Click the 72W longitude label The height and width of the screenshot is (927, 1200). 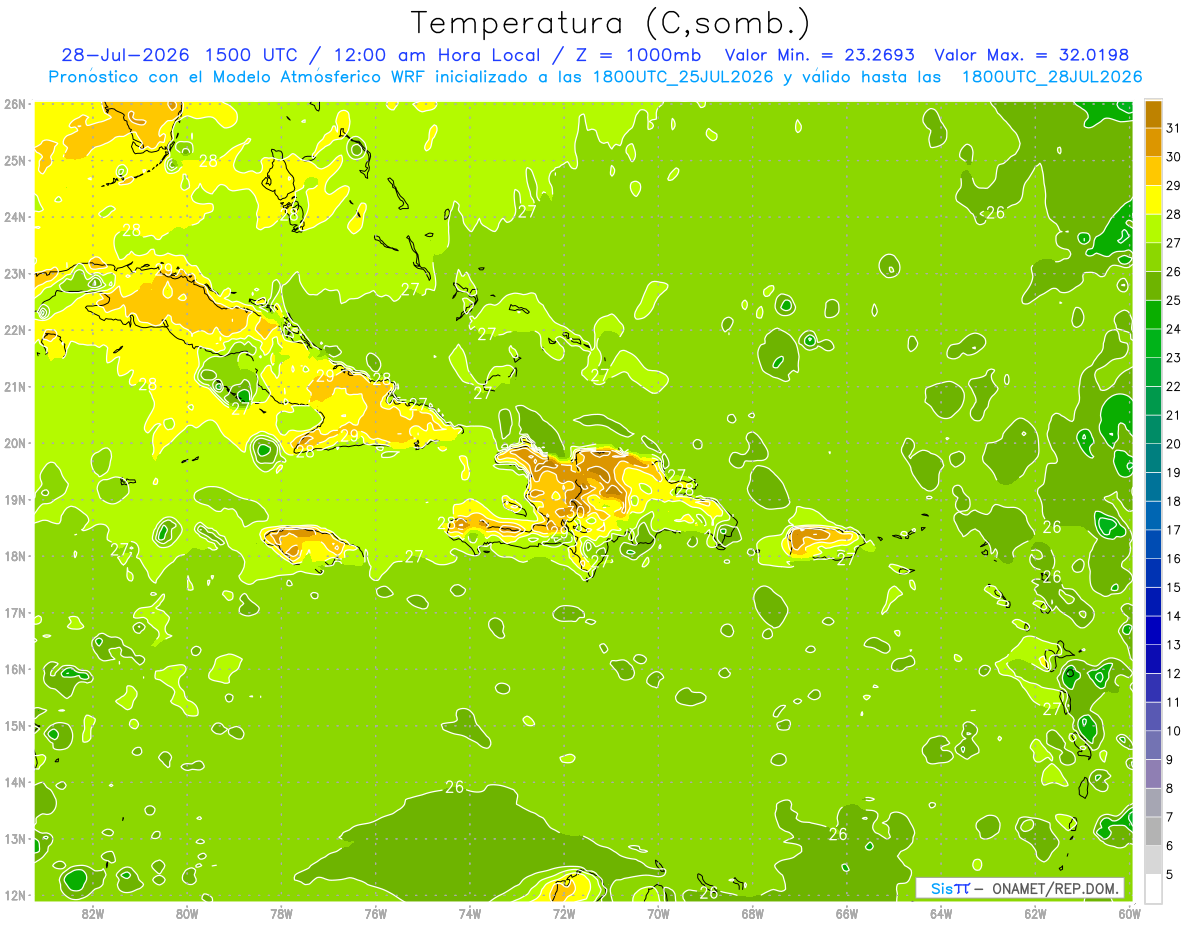[564, 913]
